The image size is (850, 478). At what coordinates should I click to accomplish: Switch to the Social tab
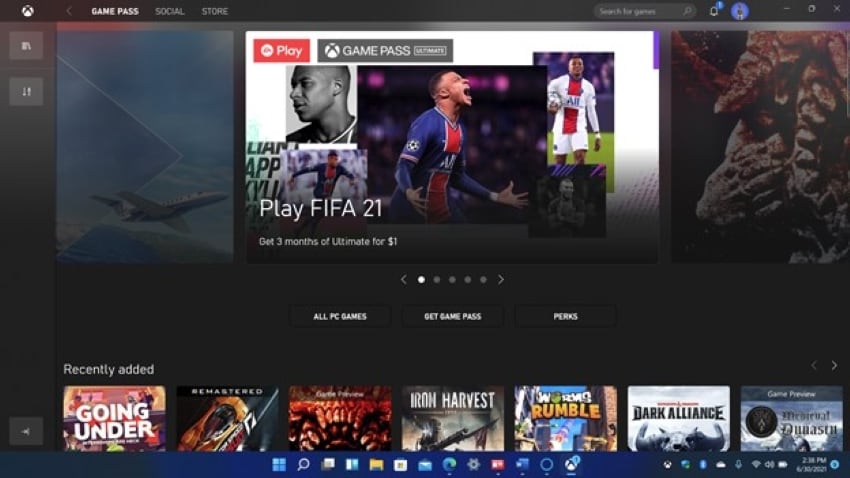tap(170, 11)
